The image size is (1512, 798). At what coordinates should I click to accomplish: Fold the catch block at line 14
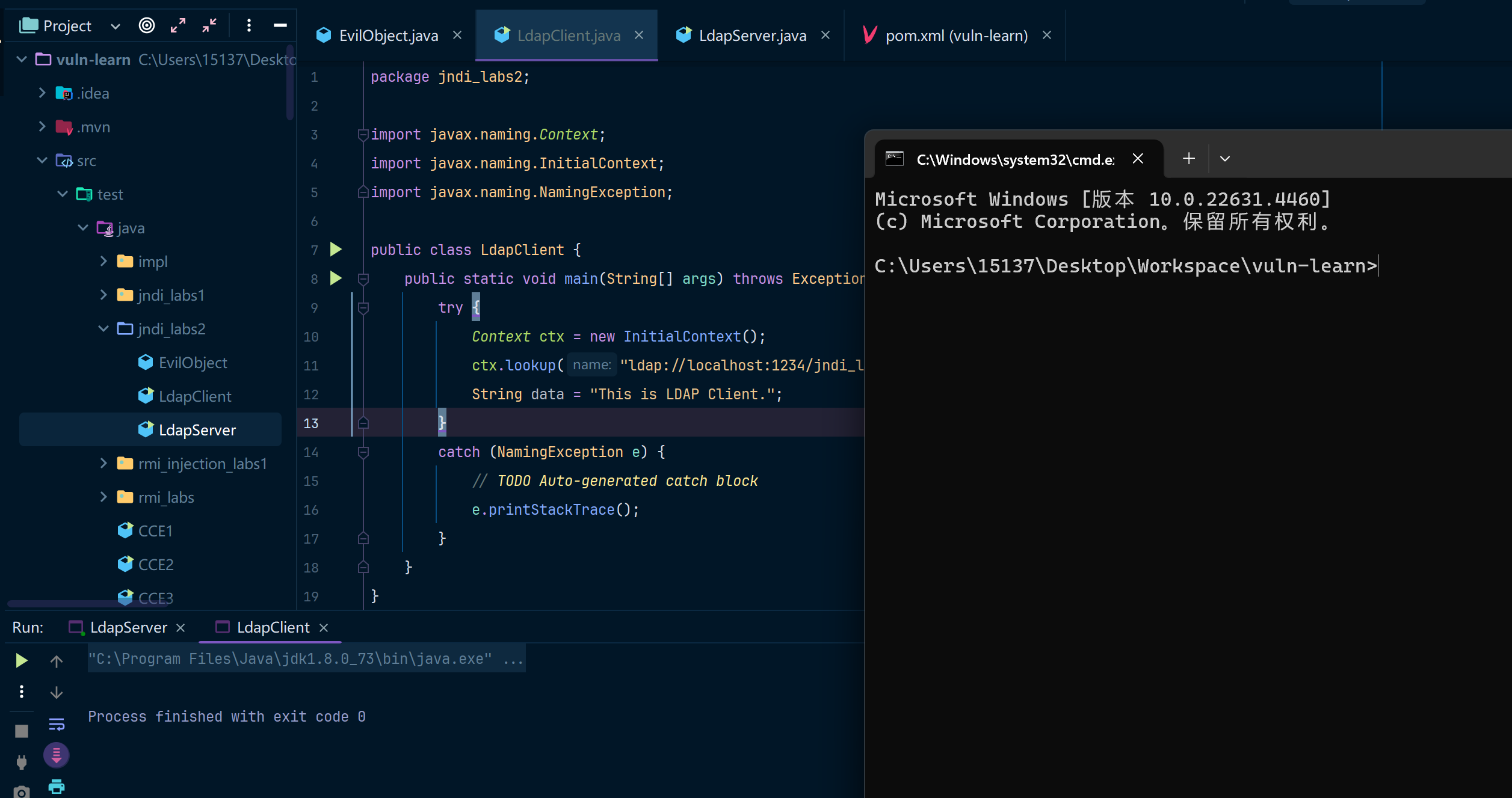point(363,452)
